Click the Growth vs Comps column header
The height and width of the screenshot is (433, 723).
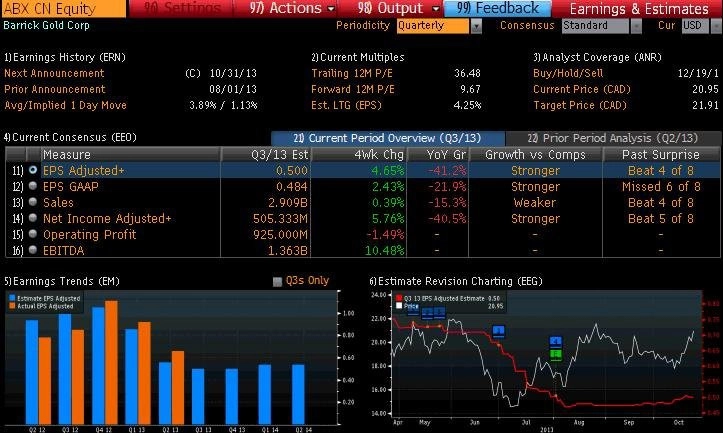pos(535,154)
